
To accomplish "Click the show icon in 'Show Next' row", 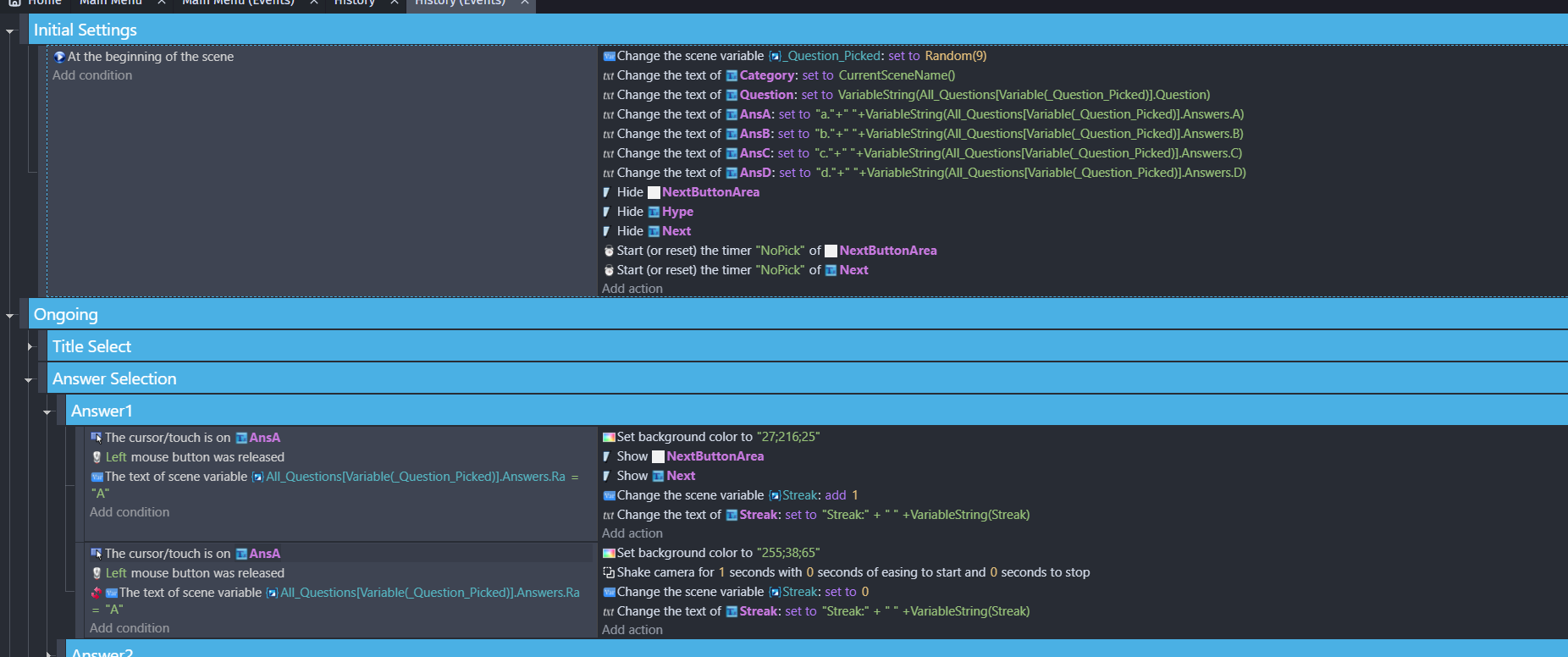I will coord(607,476).
